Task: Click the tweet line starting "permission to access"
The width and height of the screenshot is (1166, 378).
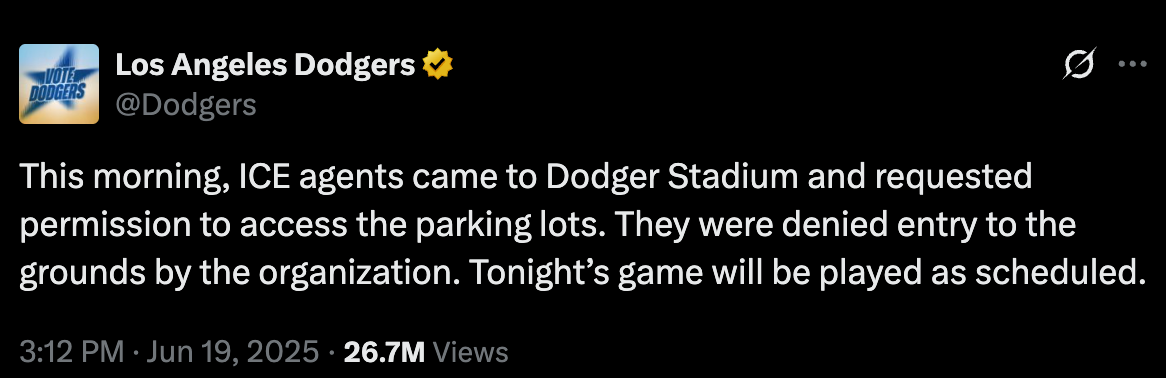Action: tap(548, 225)
